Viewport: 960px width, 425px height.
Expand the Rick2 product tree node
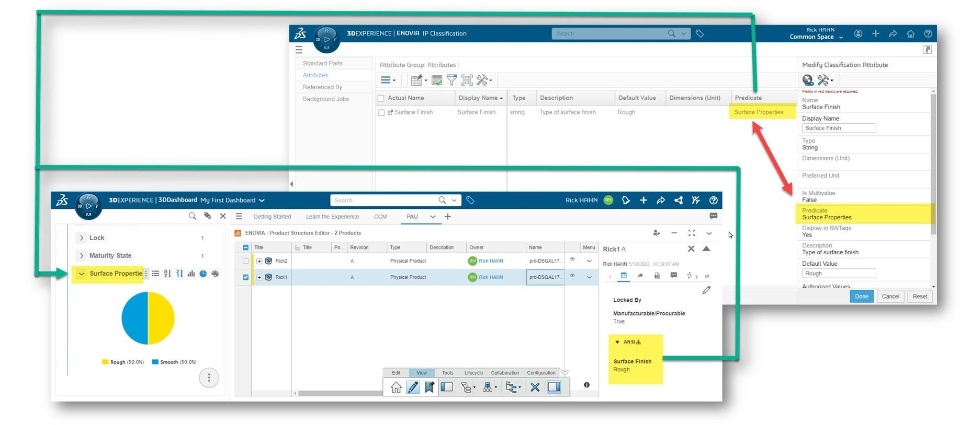[259, 261]
